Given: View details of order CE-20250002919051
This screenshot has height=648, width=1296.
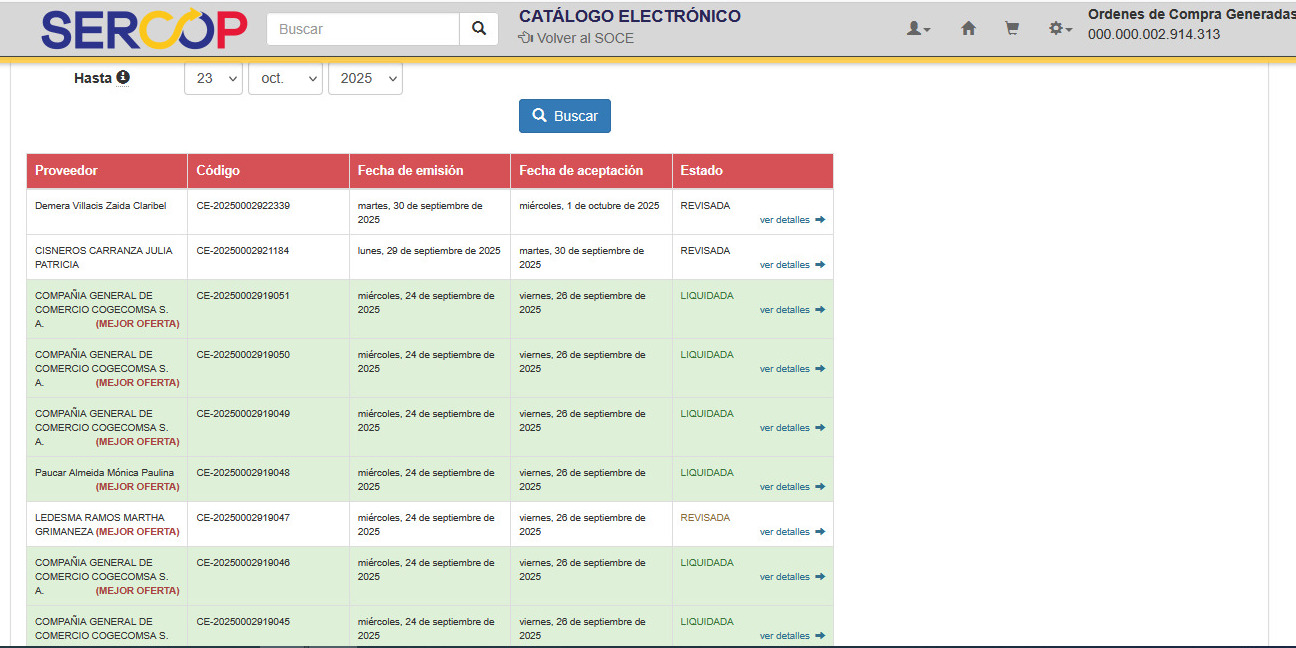Looking at the screenshot, I should click(x=785, y=310).
